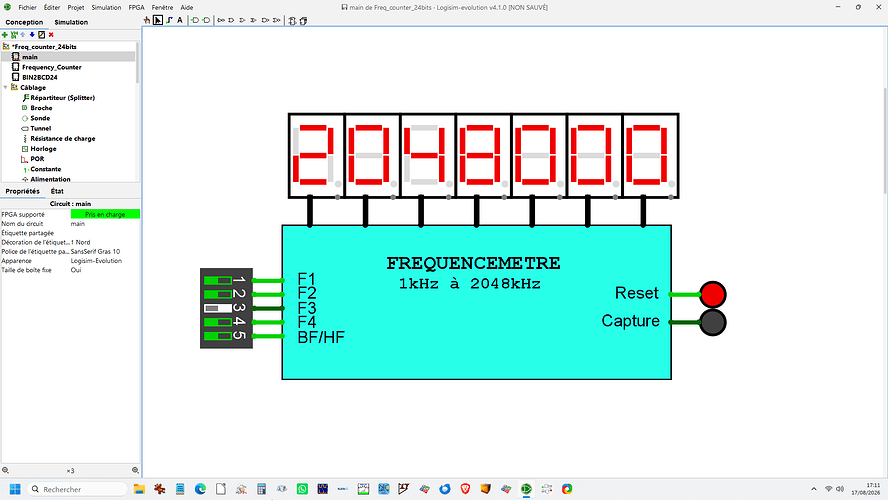Image resolution: width=888 pixels, height=500 pixels.
Task: Switch to the Propriétés tab
Action: coord(23,191)
